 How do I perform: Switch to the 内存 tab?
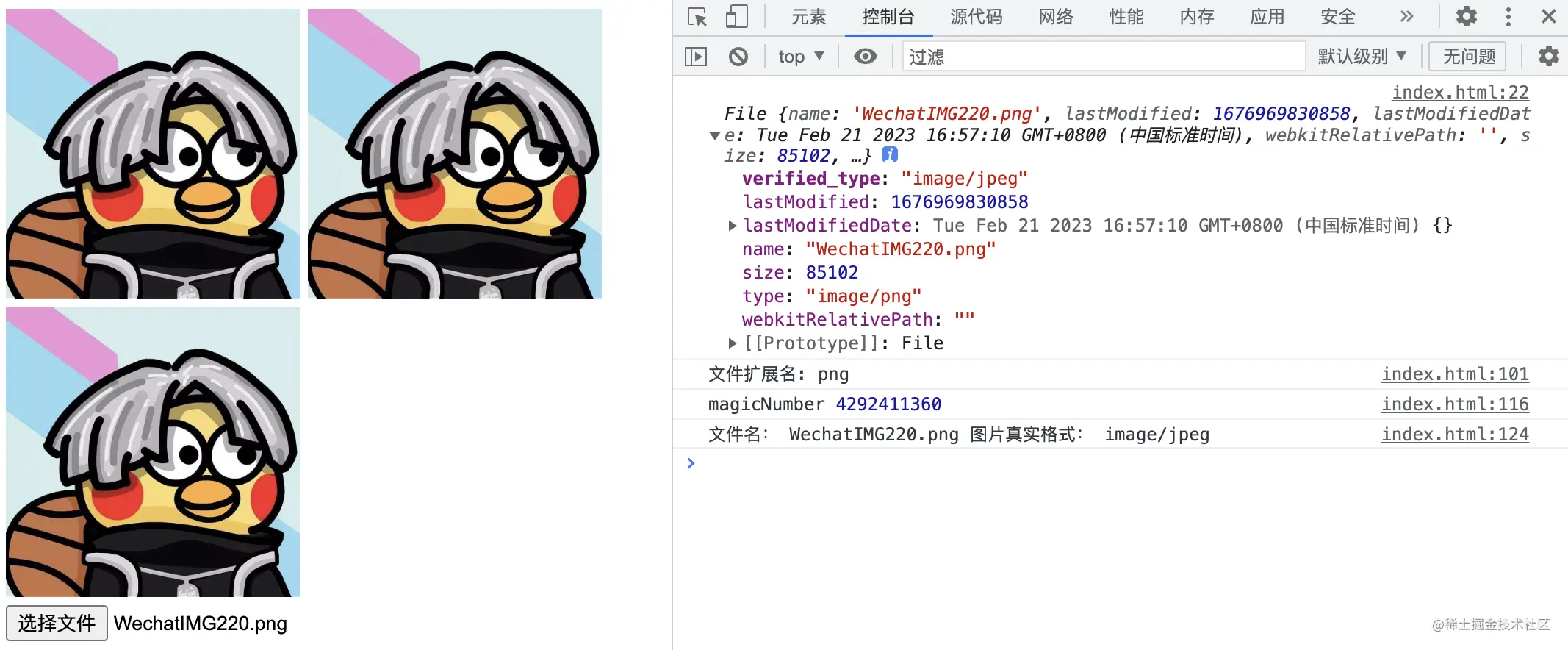point(1197,17)
